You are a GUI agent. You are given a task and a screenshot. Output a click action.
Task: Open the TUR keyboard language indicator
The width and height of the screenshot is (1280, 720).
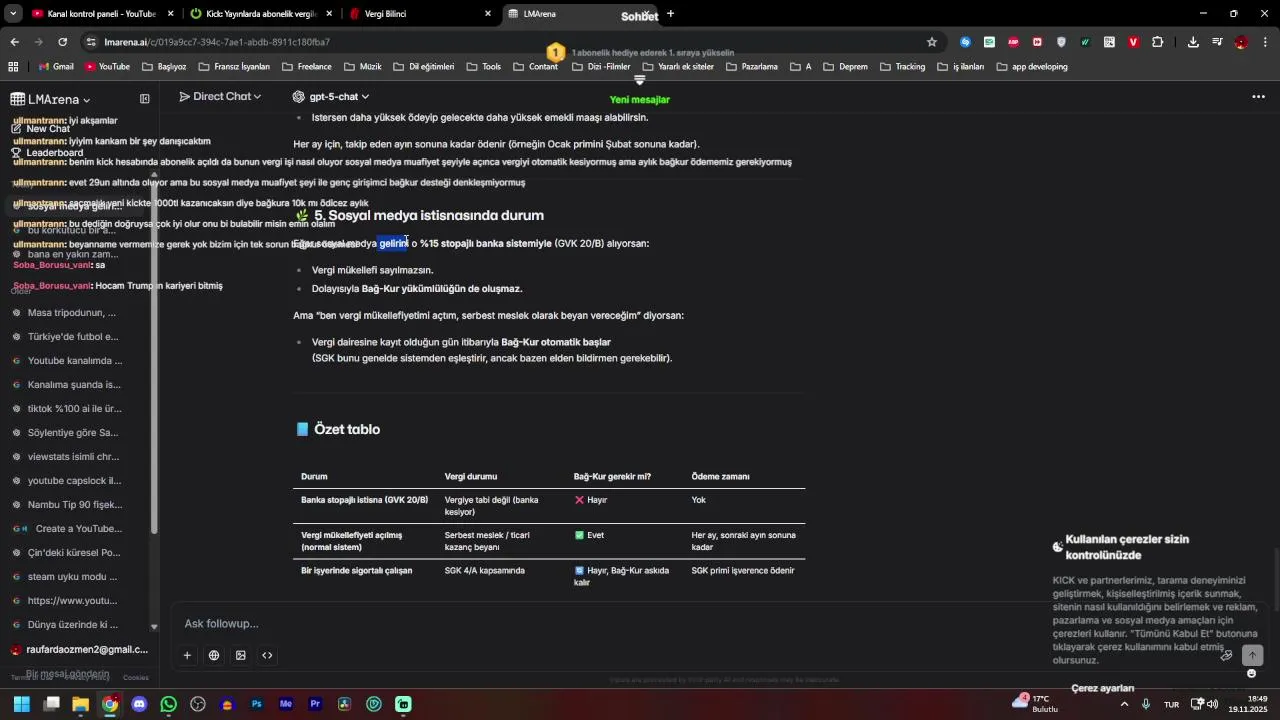coord(1171,705)
